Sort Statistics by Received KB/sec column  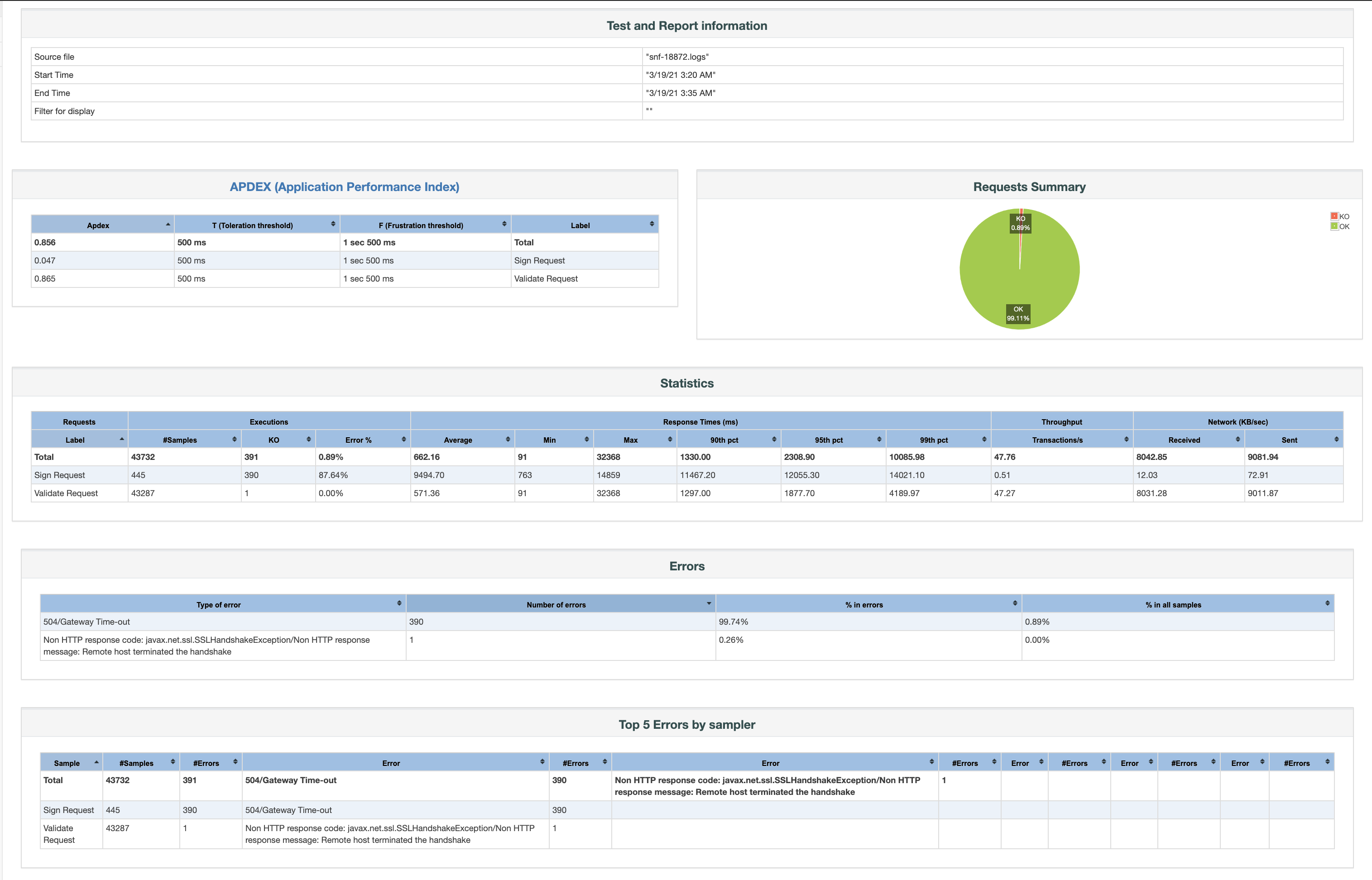1238,440
